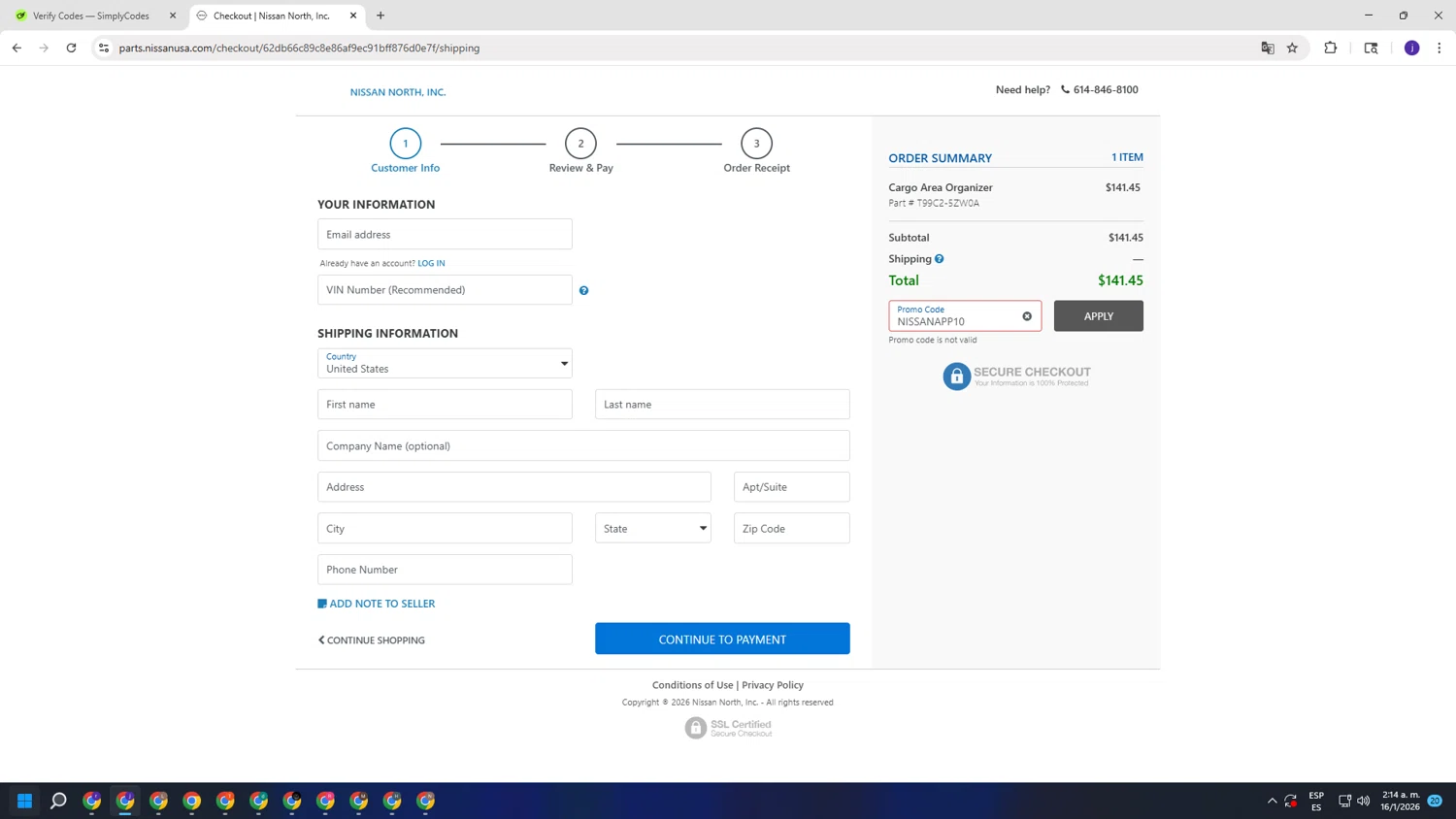Apply the promo code

click(x=1099, y=316)
